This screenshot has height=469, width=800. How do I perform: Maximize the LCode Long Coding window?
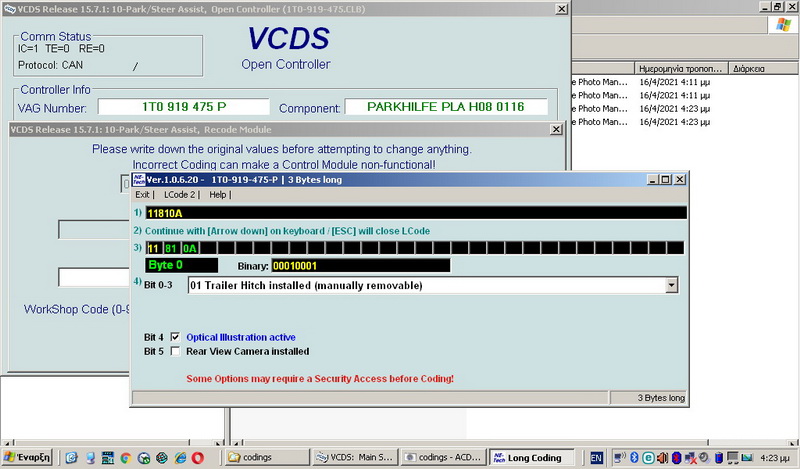[x=666, y=180]
